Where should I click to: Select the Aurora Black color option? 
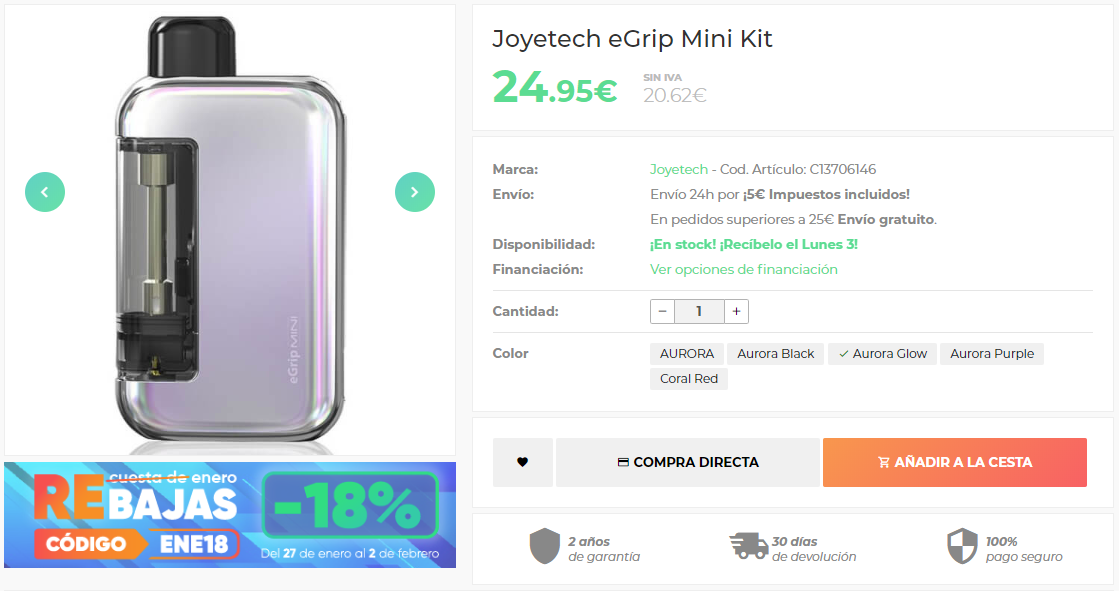tap(776, 354)
